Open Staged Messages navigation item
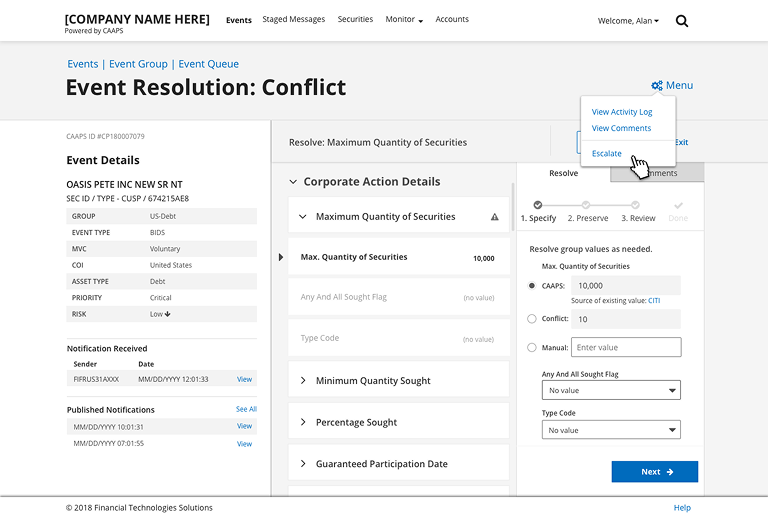 293,19
